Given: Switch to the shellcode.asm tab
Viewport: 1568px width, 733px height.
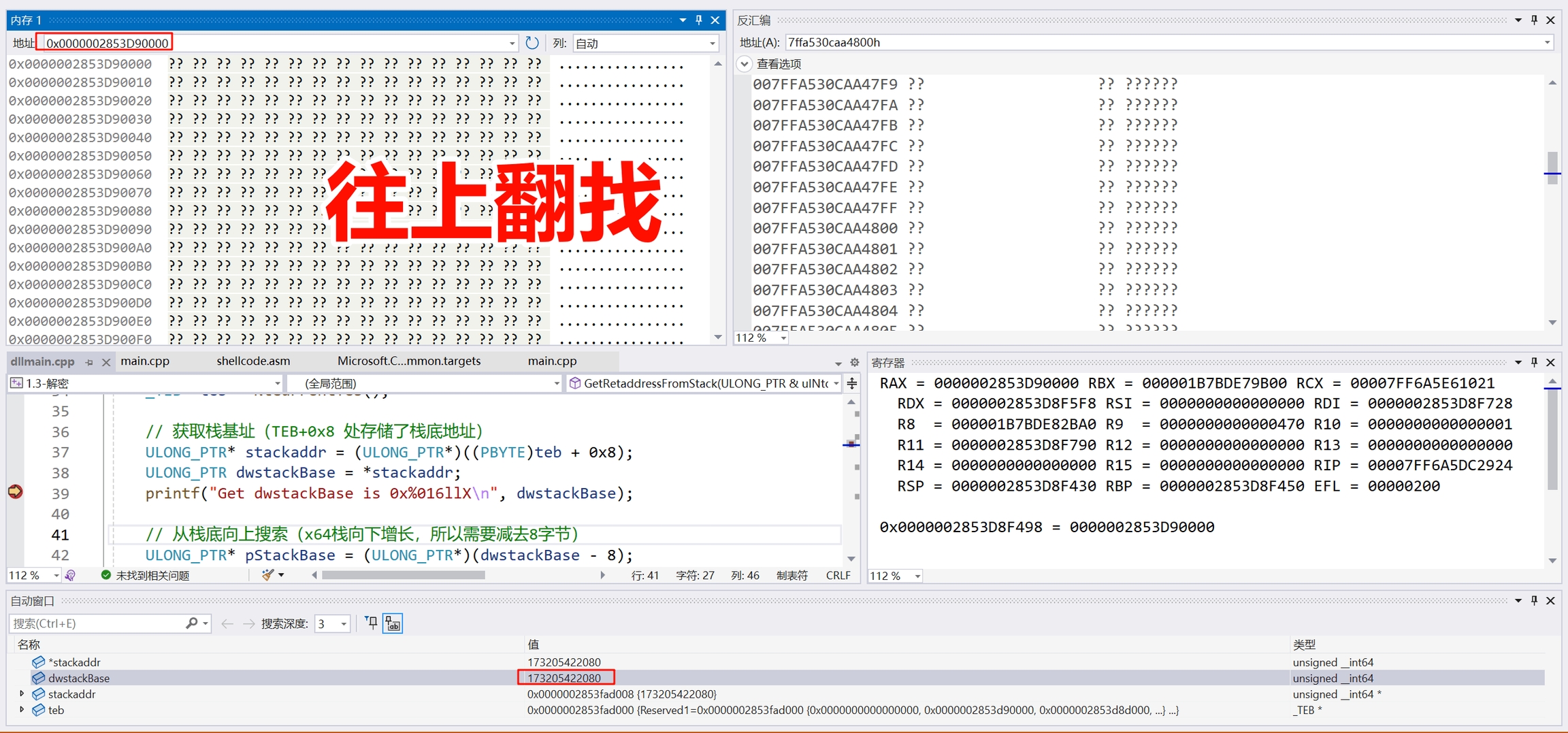Looking at the screenshot, I should [x=253, y=361].
